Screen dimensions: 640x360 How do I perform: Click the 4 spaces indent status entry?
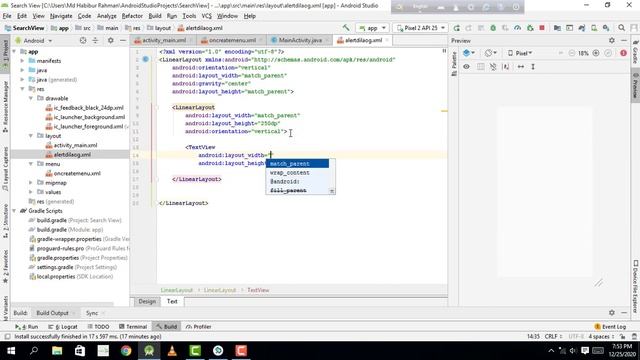600,336
